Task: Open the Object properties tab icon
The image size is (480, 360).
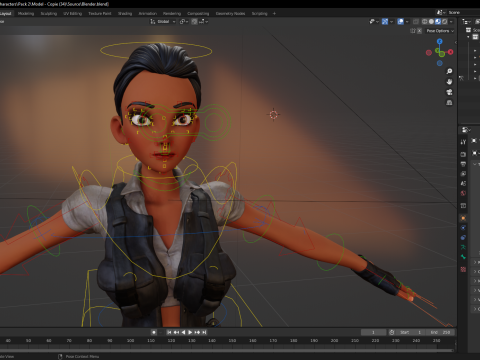Action: [463, 218]
